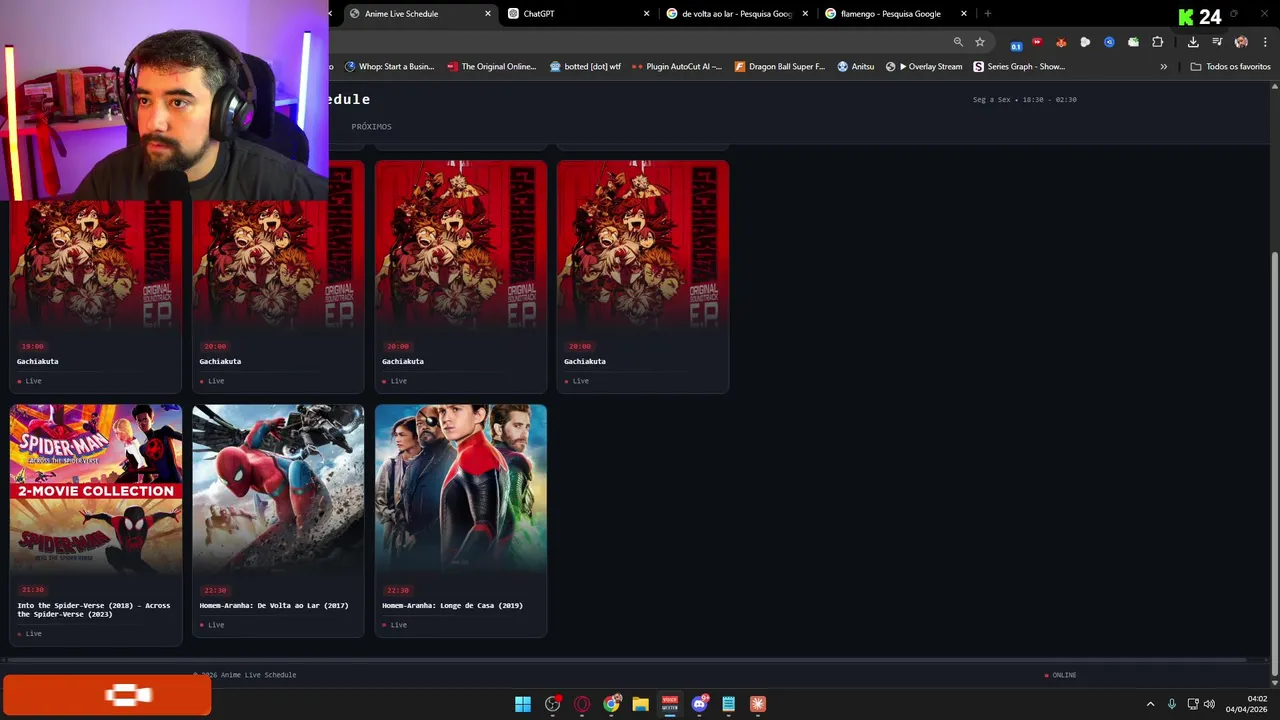
Task: Open the blue 0.1 extension icon
Action: tap(1016, 43)
